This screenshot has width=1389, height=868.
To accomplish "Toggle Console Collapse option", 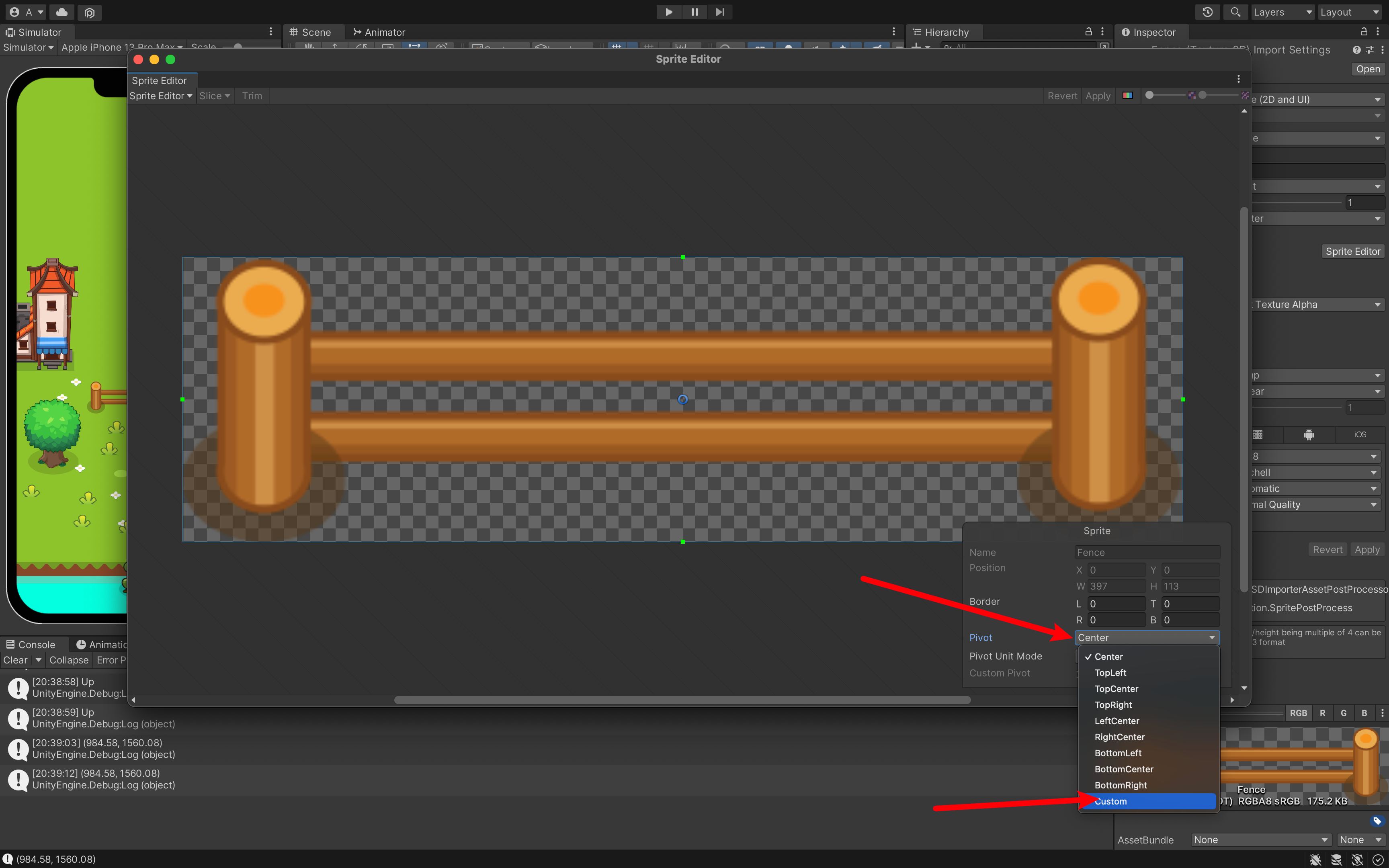I will (69, 660).
